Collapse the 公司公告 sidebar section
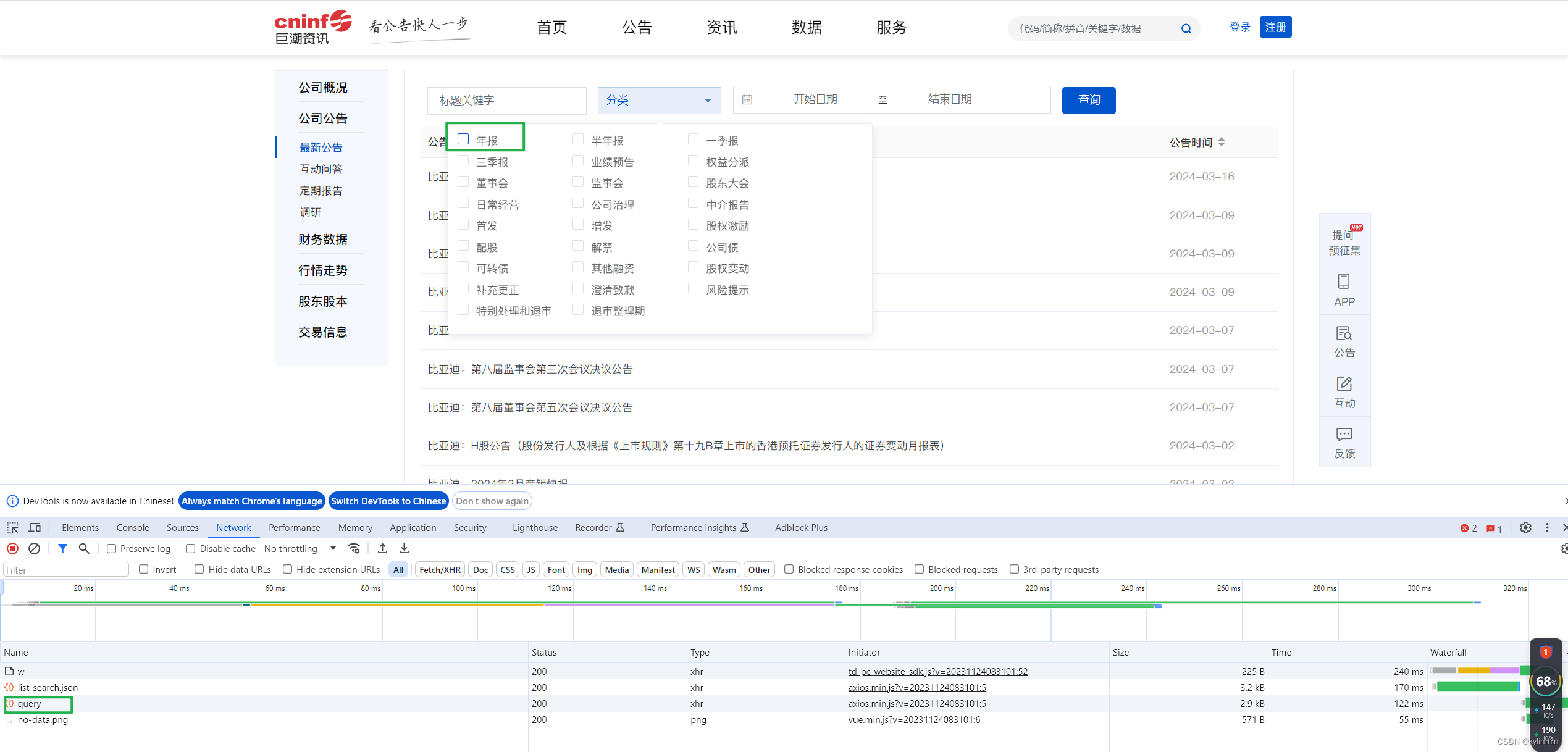This screenshot has width=1568, height=752. [323, 119]
